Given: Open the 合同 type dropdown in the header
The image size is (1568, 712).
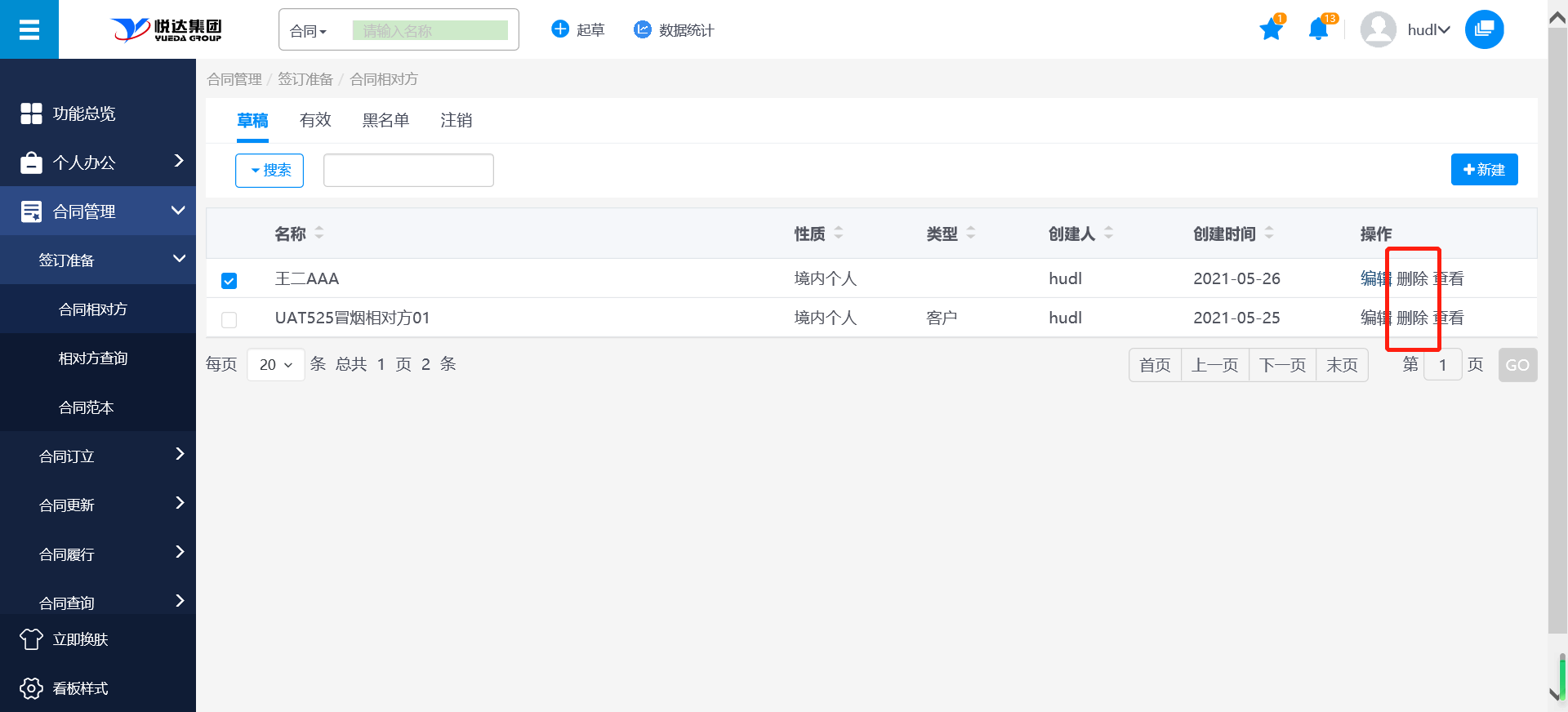Looking at the screenshot, I should coord(309,31).
